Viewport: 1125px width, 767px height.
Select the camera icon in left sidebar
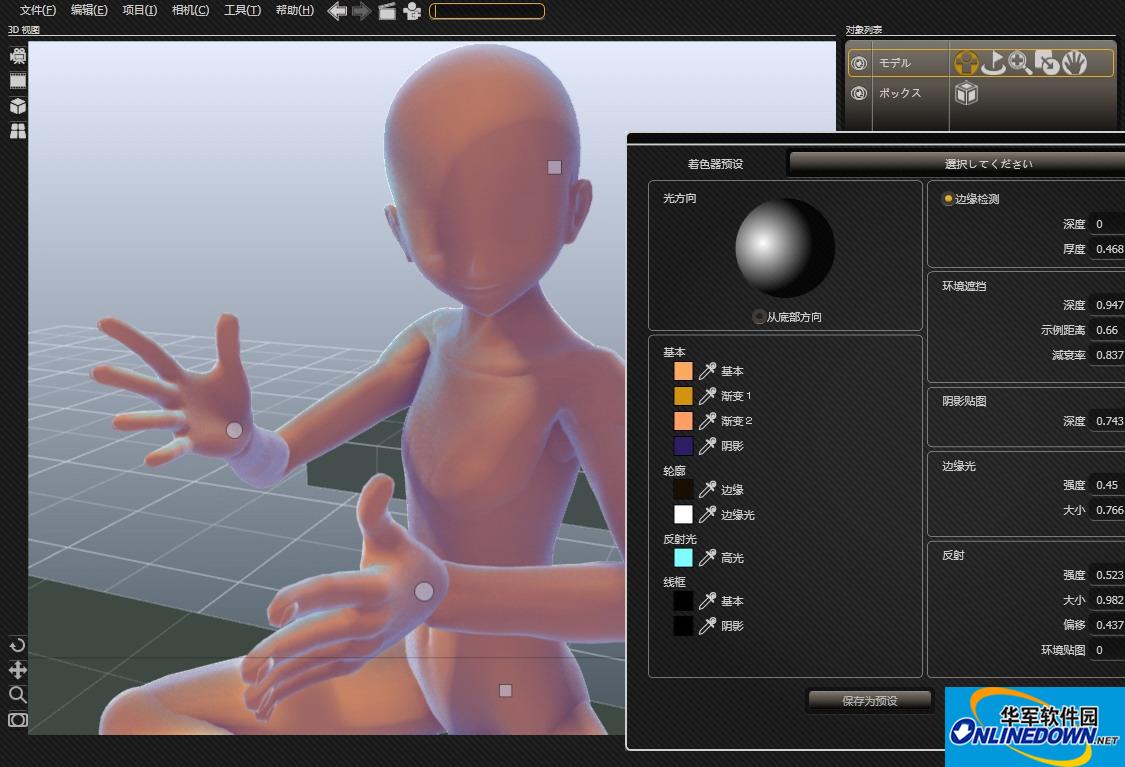(18, 56)
